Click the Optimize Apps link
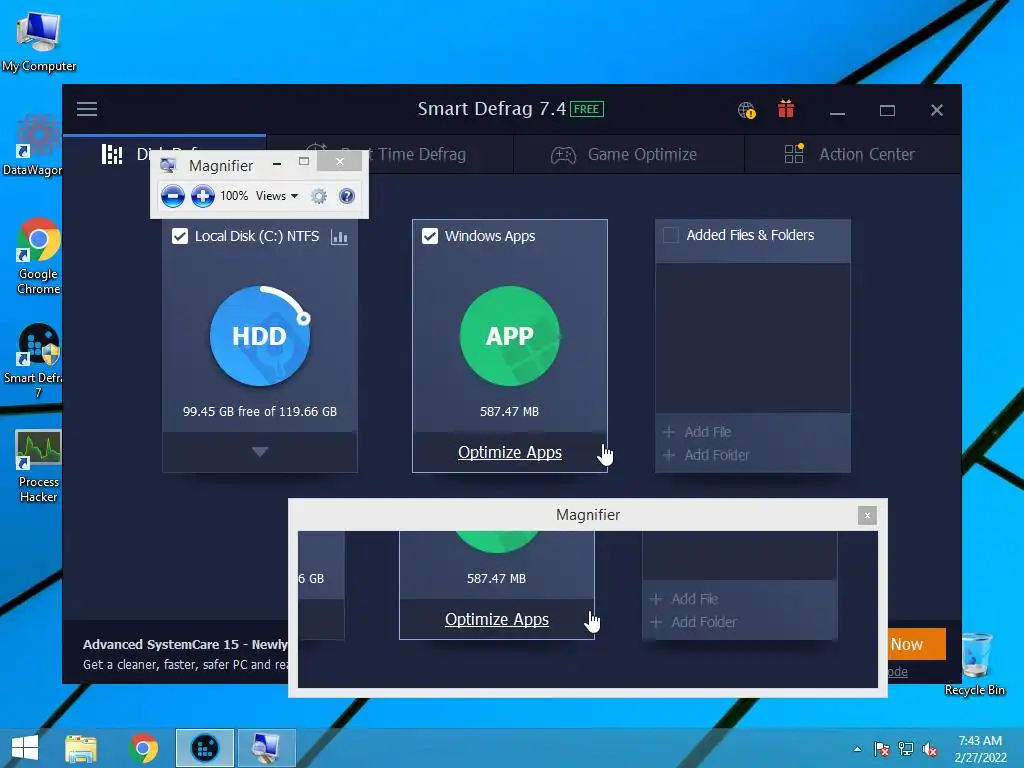Screen dimensions: 1024x768 (x=509, y=453)
